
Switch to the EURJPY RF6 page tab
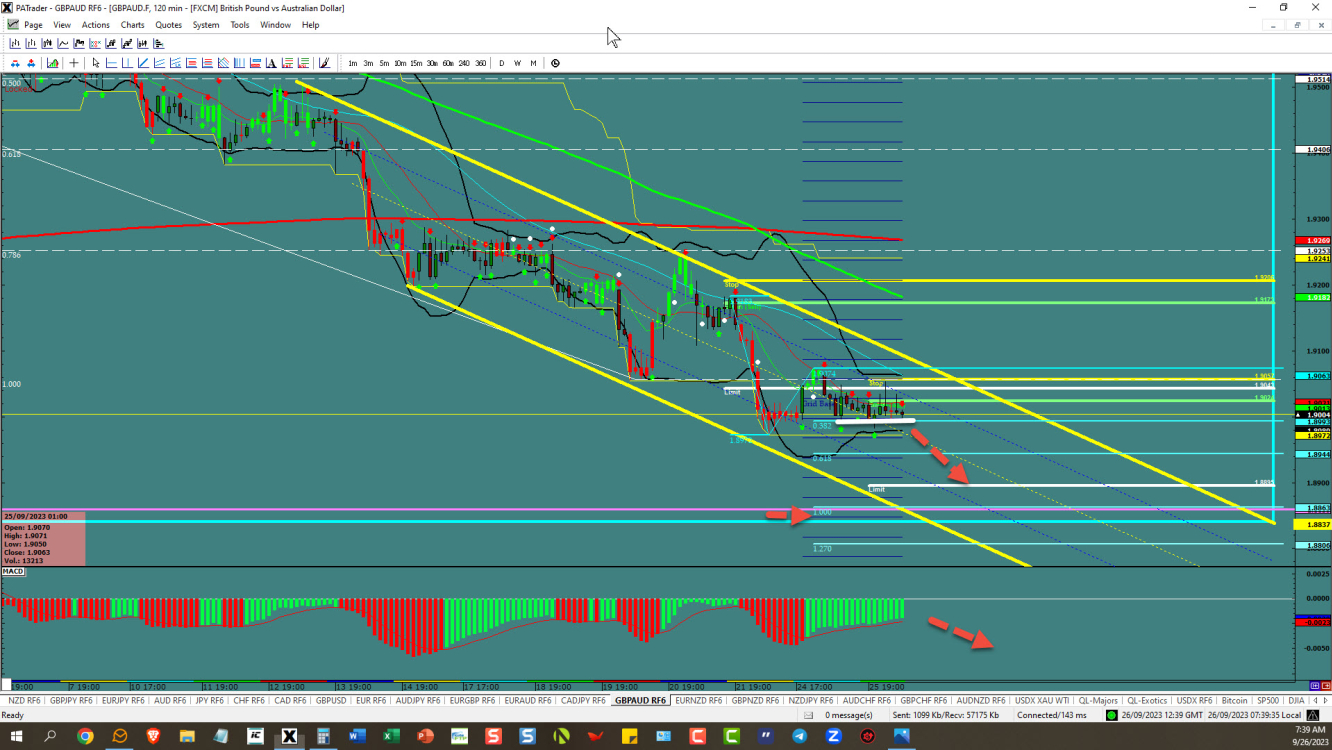(x=124, y=700)
